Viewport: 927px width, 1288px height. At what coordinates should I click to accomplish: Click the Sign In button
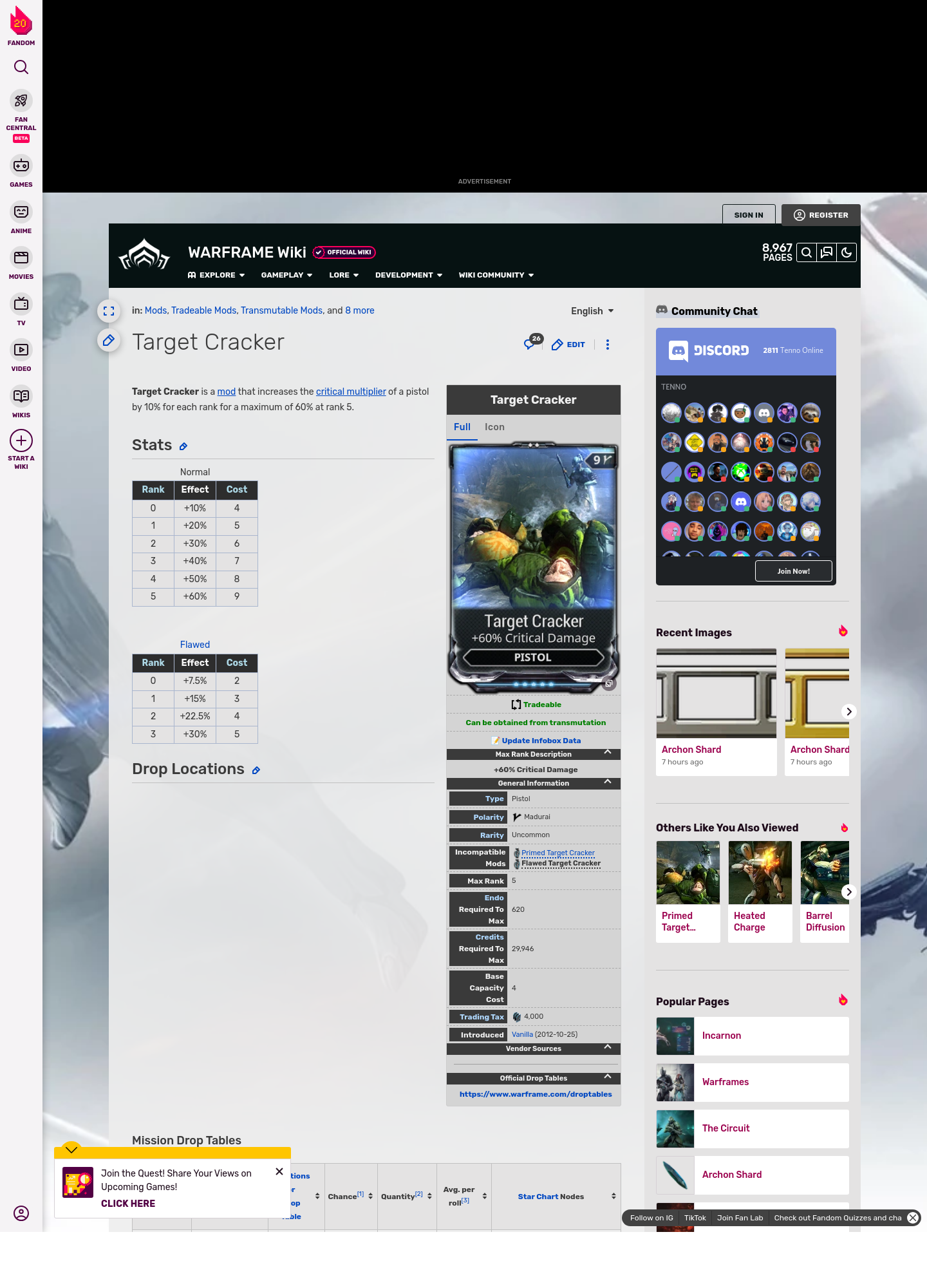tap(749, 215)
